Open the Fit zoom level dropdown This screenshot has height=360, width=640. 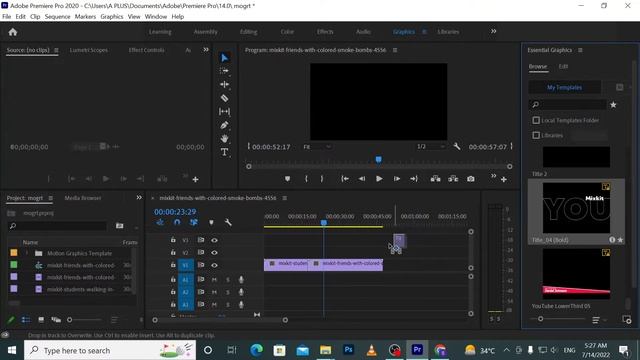coord(317,147)
